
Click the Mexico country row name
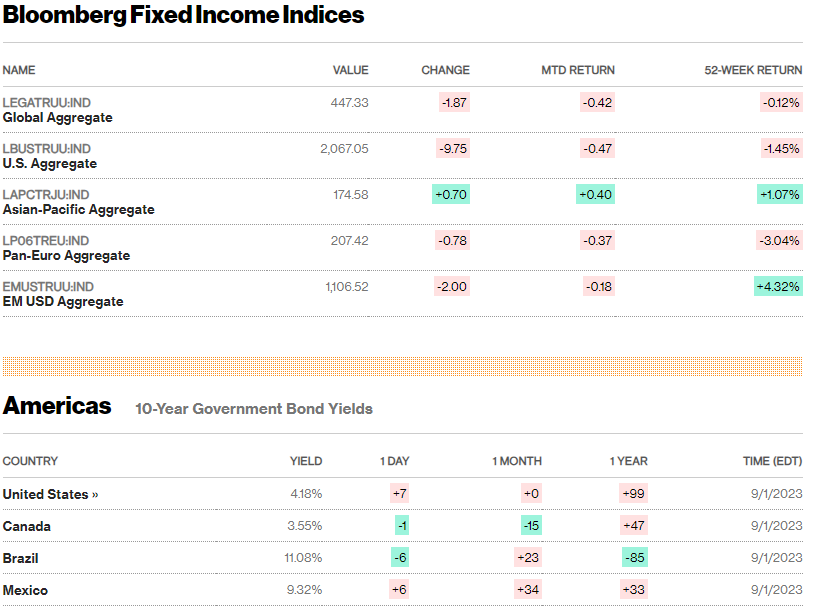coord(25,590)
